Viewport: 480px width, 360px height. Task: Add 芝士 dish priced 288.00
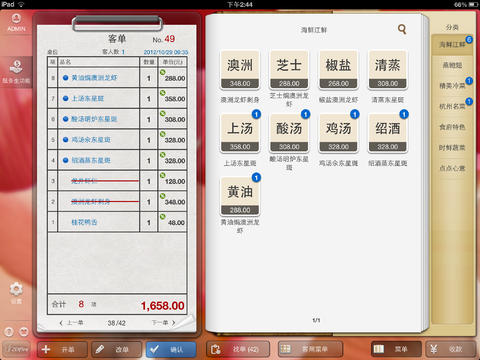click(289, 70)
